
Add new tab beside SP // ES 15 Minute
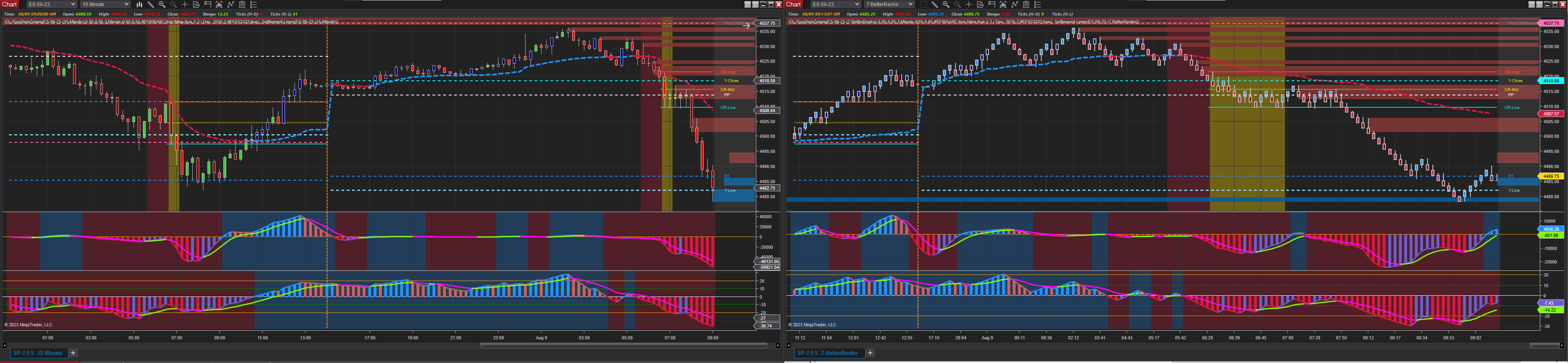[x=73, y=353]
